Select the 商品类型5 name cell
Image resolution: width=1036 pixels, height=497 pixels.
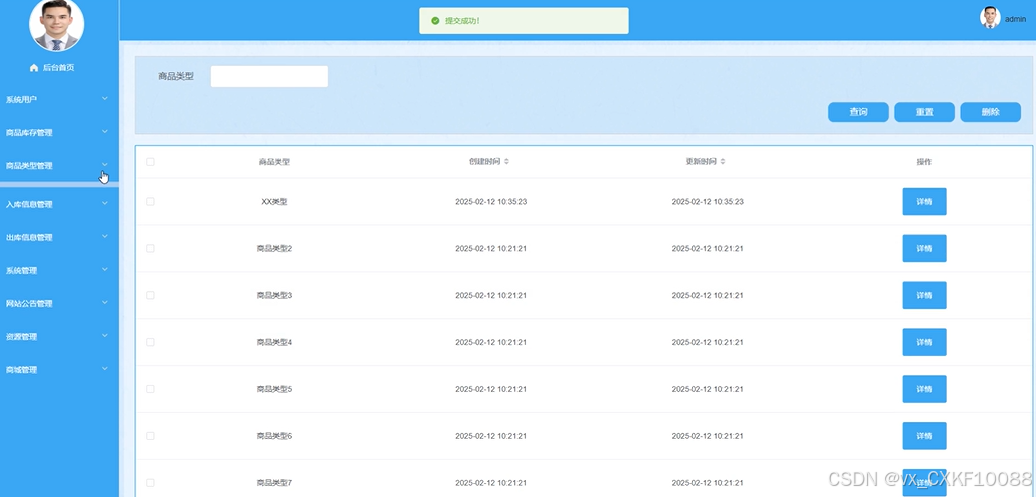274,389
